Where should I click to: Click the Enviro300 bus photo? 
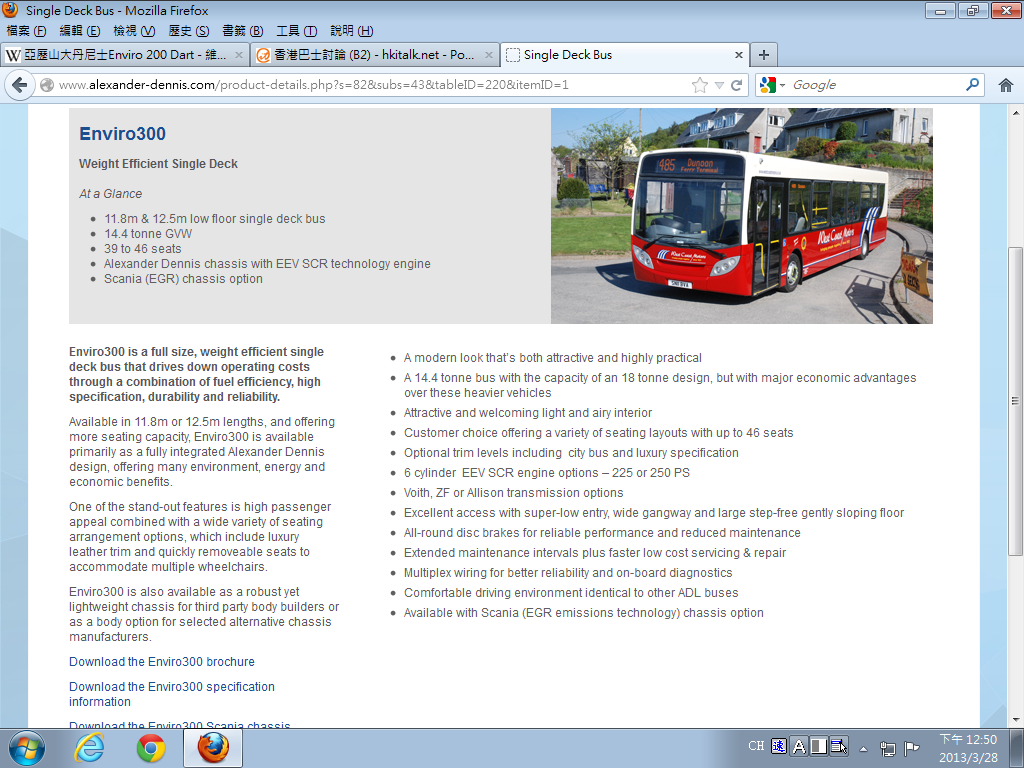click(741, 216)
